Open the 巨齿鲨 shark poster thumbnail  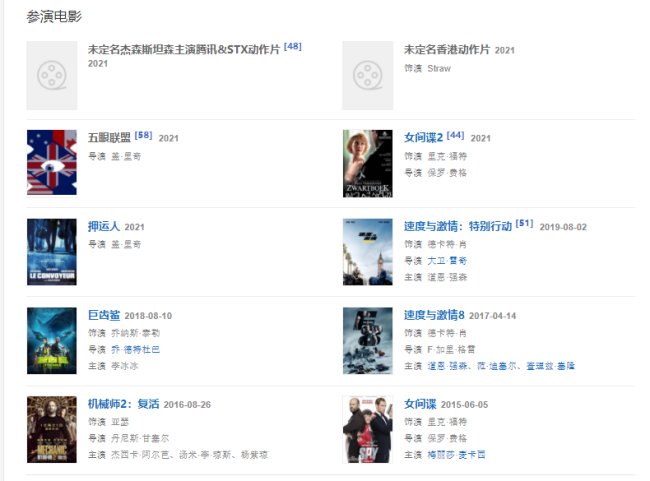(51, 340)
